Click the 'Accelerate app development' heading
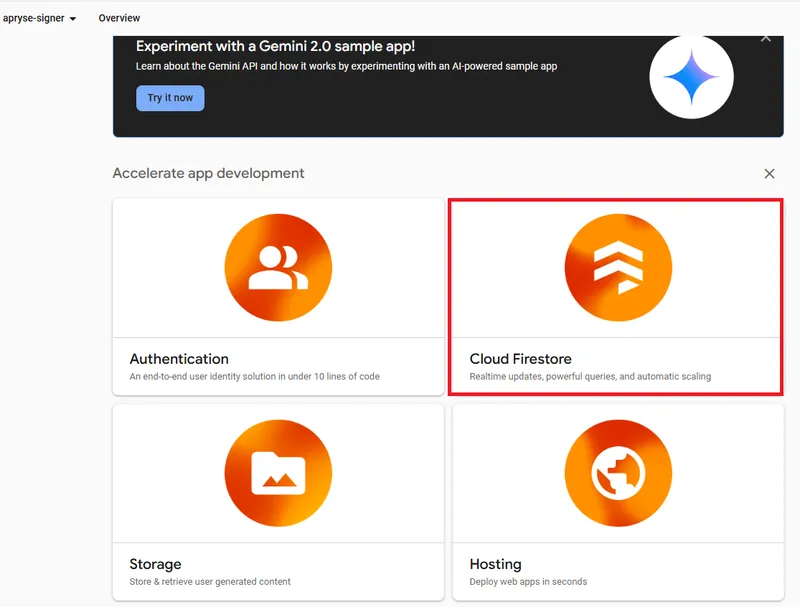The width and height of the screenshot is (800, 607). tap(208, 173)
